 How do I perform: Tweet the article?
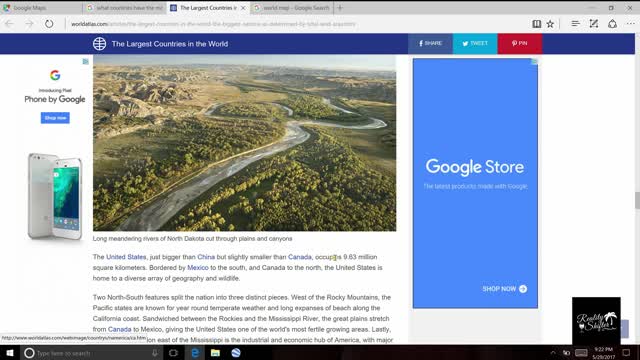pyautogui.click(x=475, y=44)
